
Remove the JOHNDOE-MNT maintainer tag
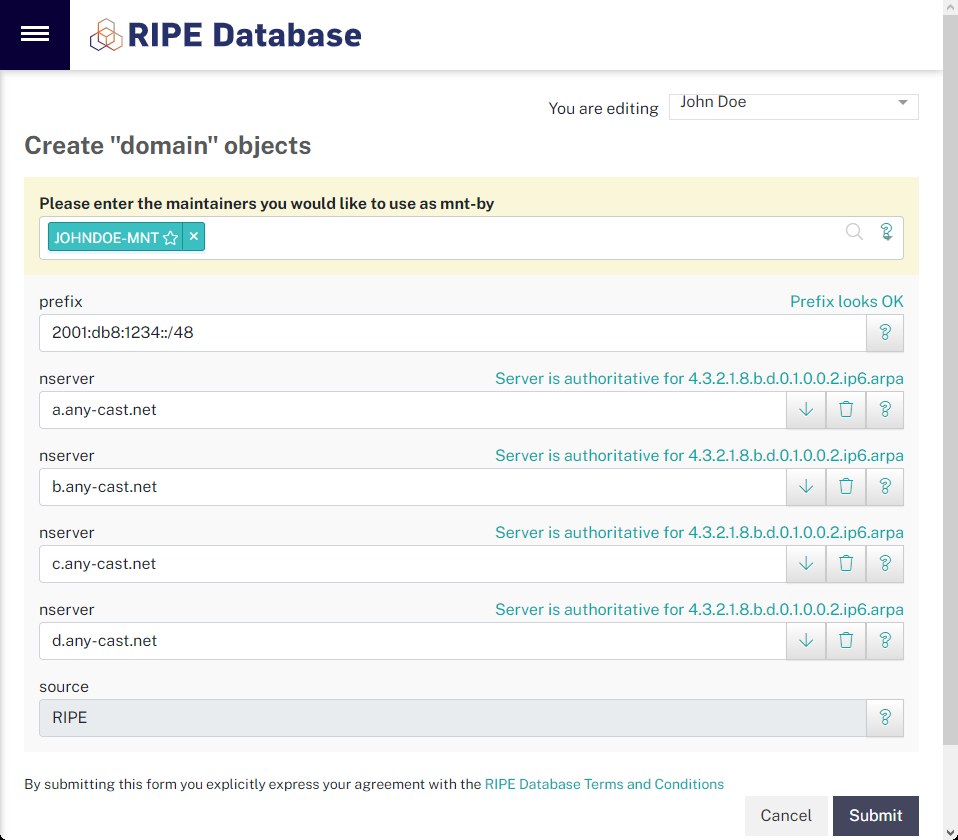[194, 236]
